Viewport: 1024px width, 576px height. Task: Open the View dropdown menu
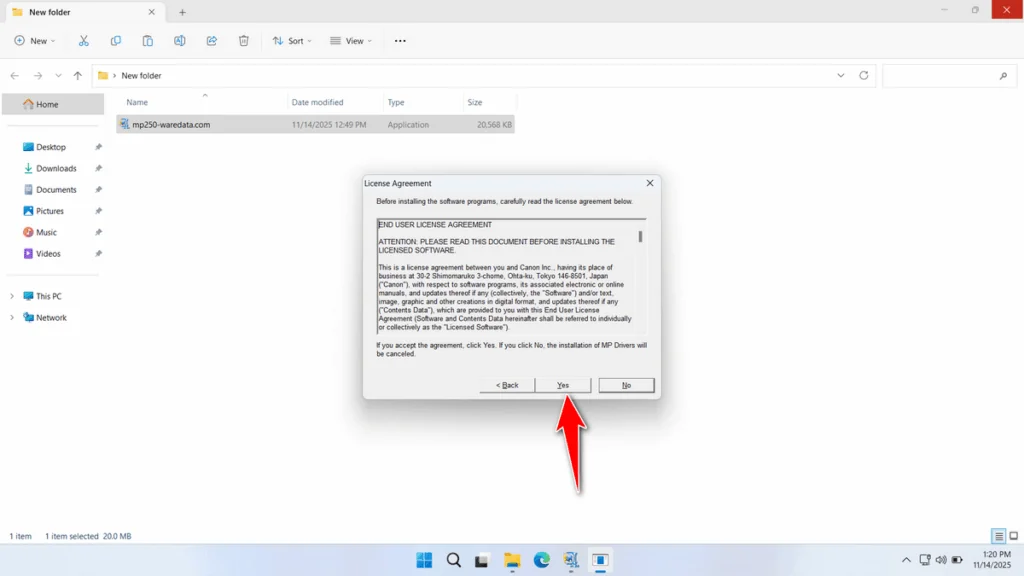click(352, 40)
